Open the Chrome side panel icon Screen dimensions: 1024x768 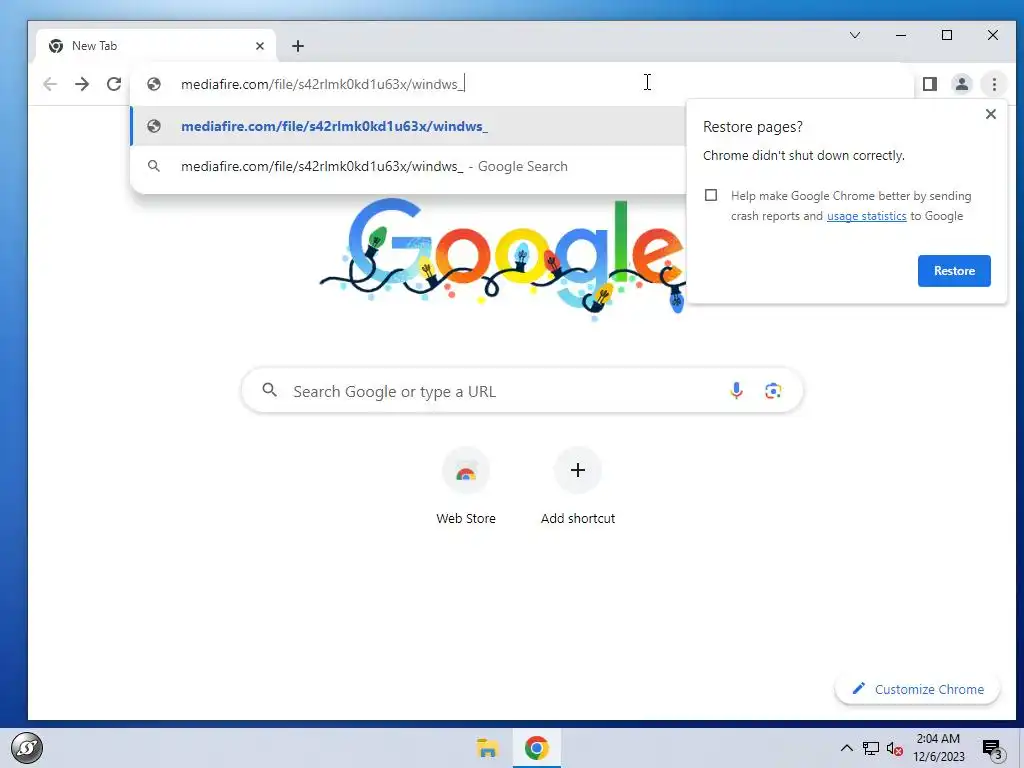[x=930, y=84]
